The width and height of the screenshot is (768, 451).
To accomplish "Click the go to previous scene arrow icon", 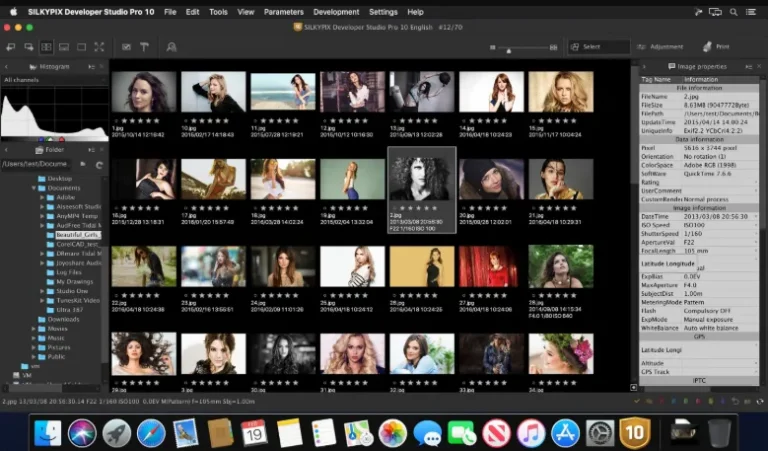I will coord(10,47).
